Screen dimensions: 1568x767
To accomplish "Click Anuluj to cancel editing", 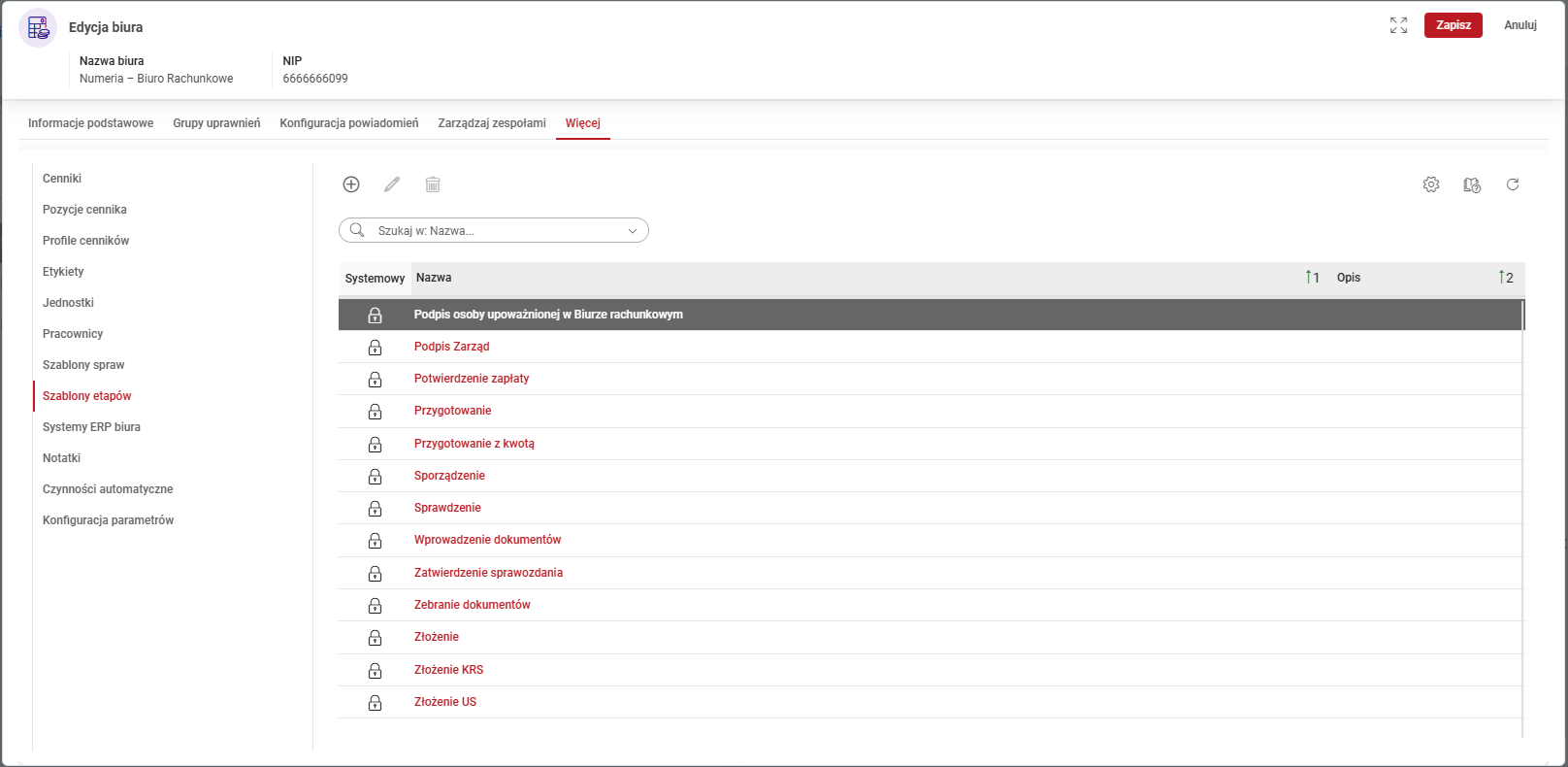I will [x=1519, y=25].
